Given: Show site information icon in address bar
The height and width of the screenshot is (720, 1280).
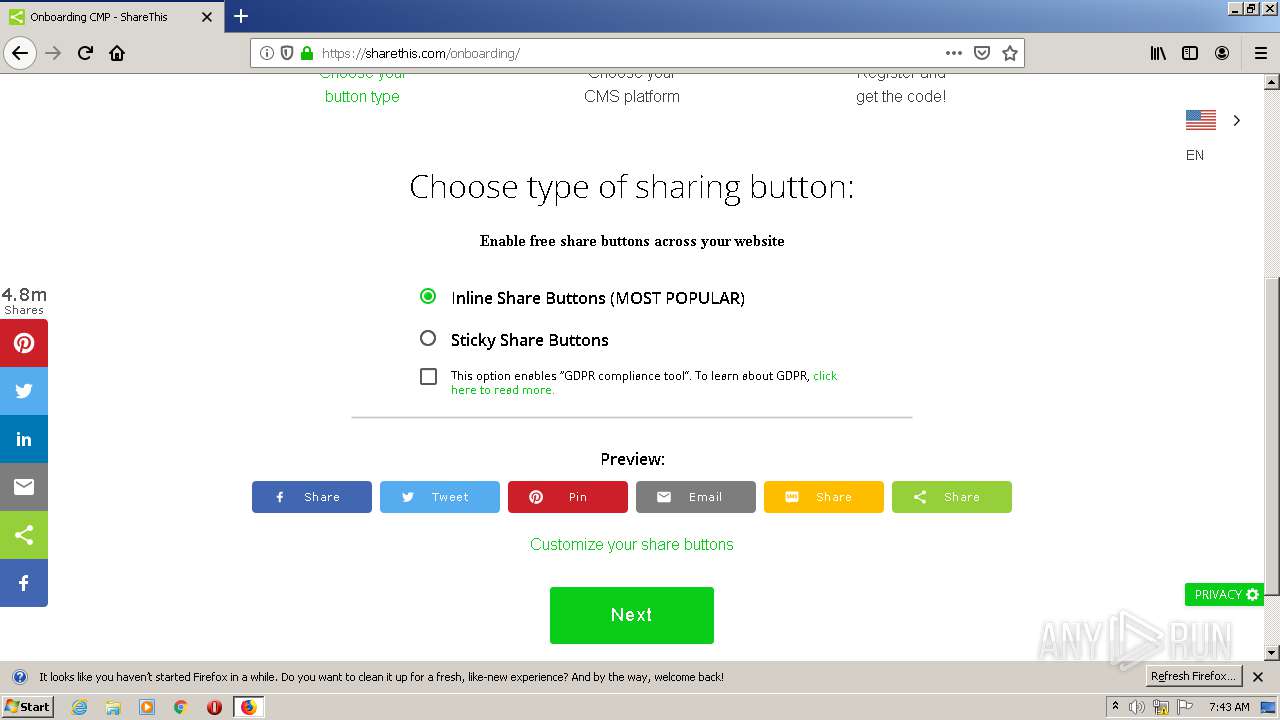Looking at the screenshot, I should [x=267, y=53].
